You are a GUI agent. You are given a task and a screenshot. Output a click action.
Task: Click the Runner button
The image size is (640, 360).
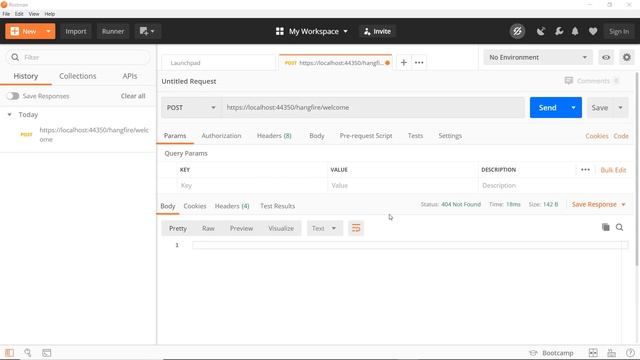(x=113, y=31)
